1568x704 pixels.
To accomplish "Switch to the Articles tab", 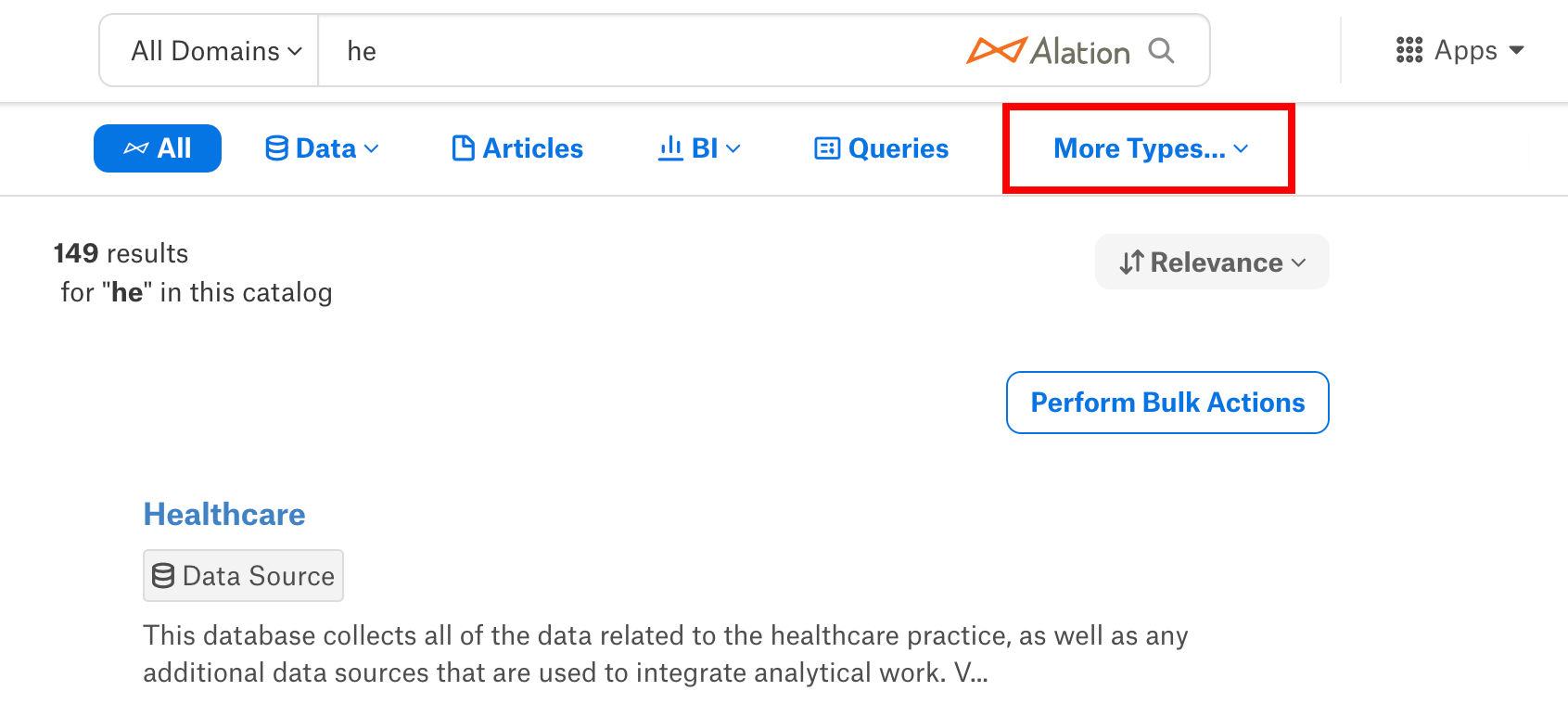I will pos(517,148).
